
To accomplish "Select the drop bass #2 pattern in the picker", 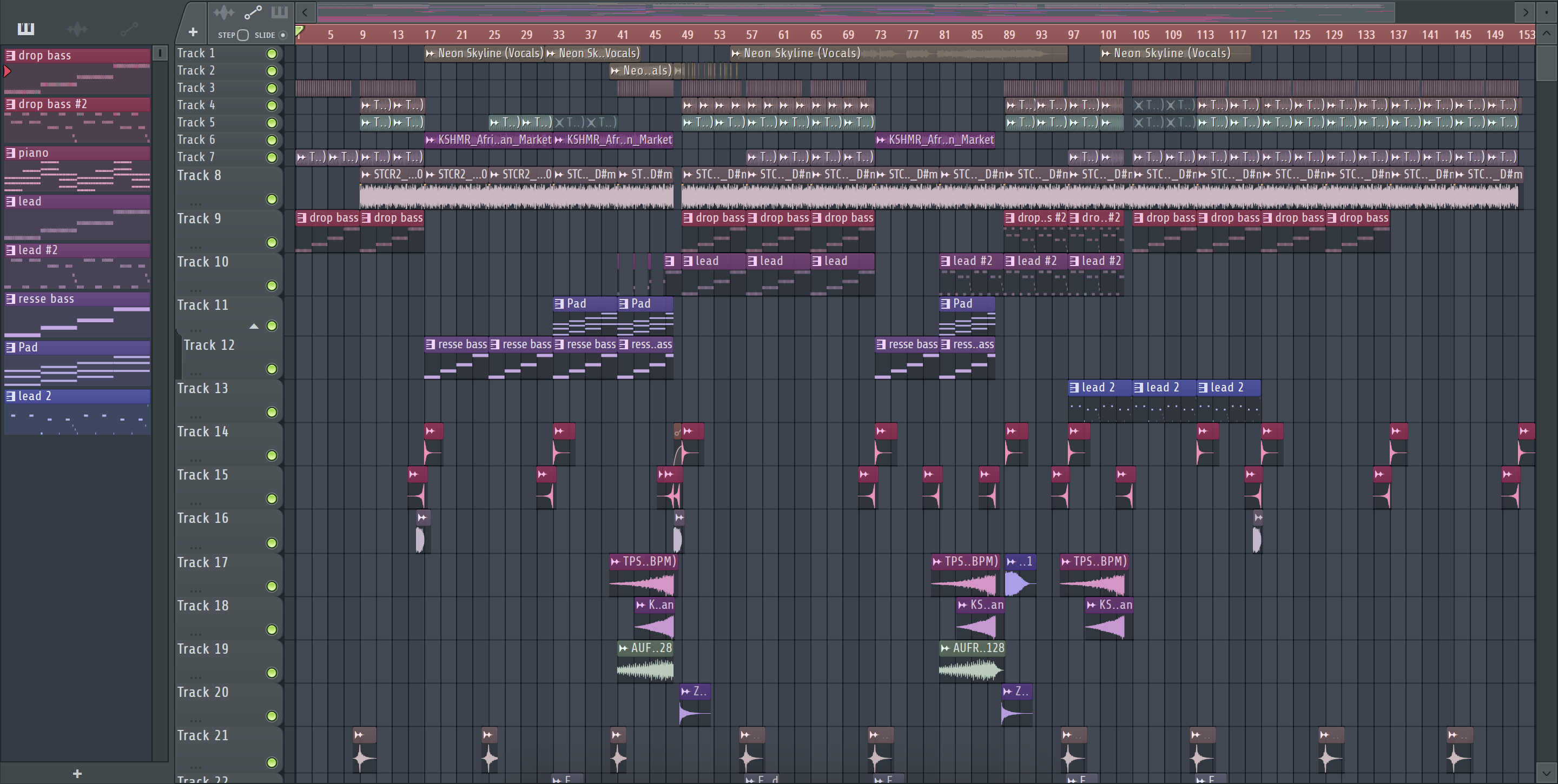I will pyautogui.click(x=77, y=120).
